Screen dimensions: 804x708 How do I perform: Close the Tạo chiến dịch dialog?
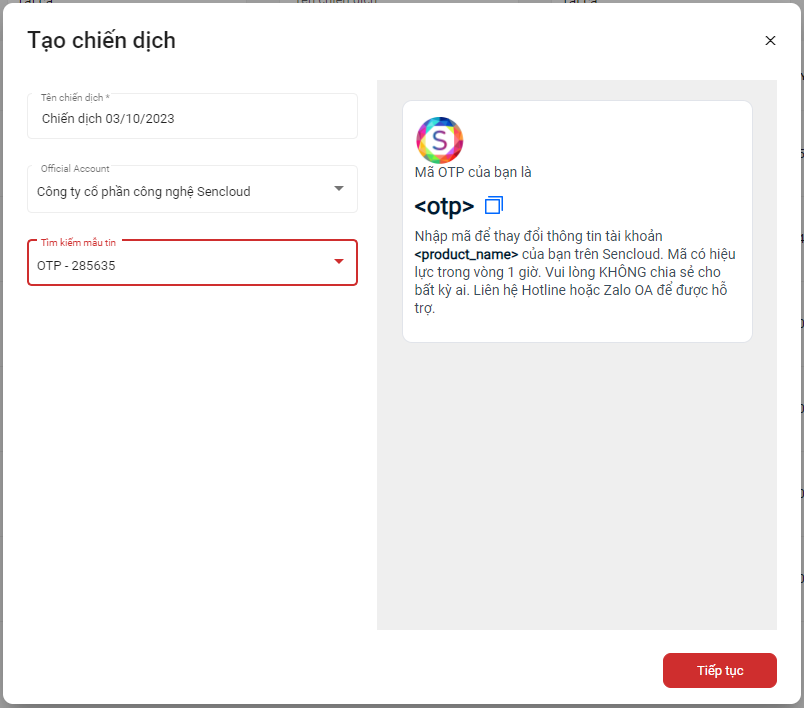(770, 41)
